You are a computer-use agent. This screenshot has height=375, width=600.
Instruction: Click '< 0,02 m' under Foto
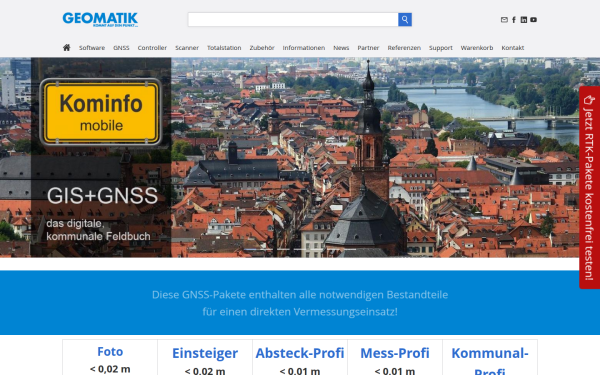click(x=110, y=369)
